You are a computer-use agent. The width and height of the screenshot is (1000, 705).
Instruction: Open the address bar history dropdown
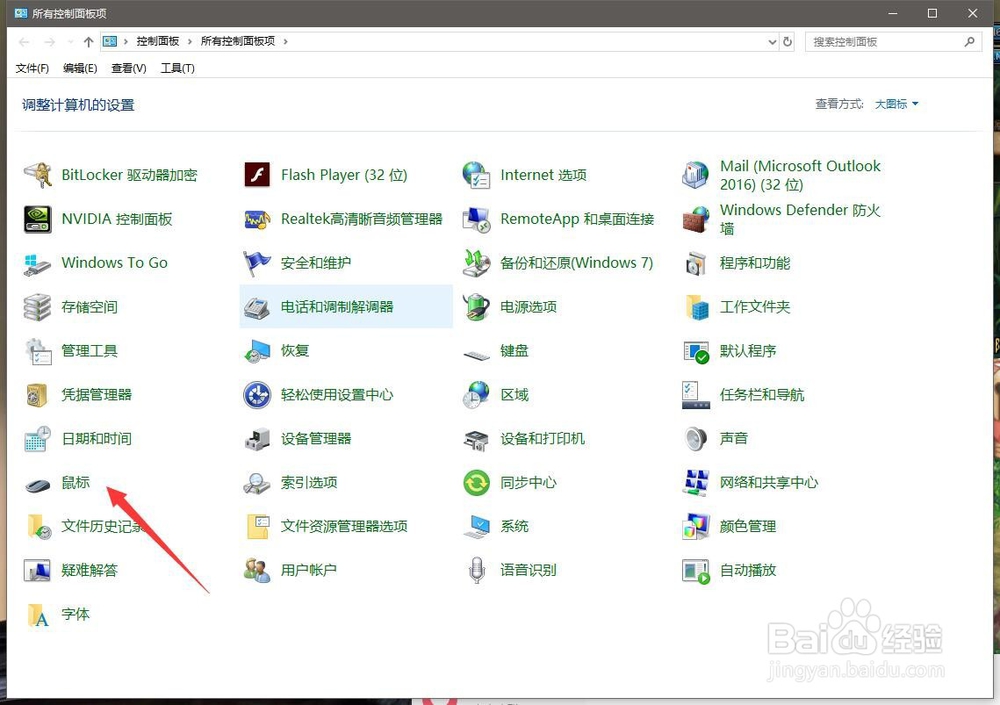pyautogui.click(x=770, y=42)
